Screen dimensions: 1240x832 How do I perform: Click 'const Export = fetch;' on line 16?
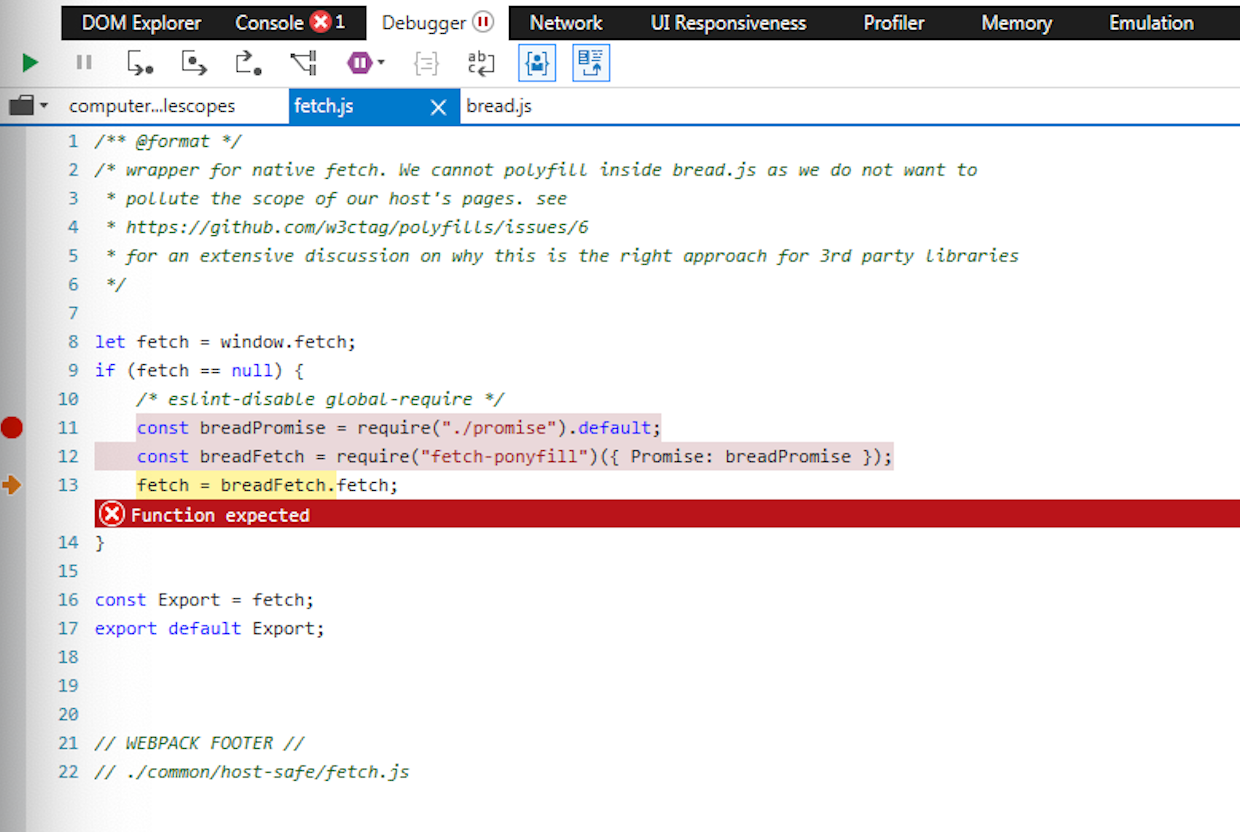pos(205,600)
